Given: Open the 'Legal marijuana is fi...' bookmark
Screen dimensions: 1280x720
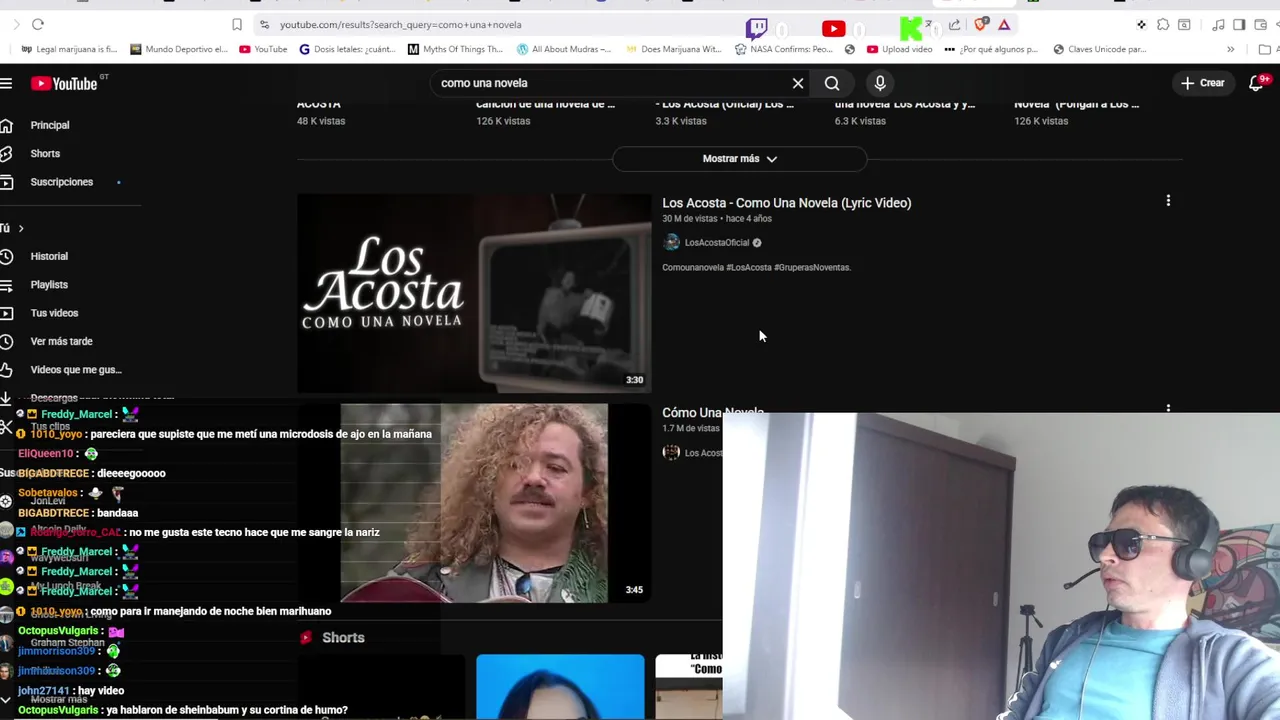Looking at the screenshot, I should point(69,49).
